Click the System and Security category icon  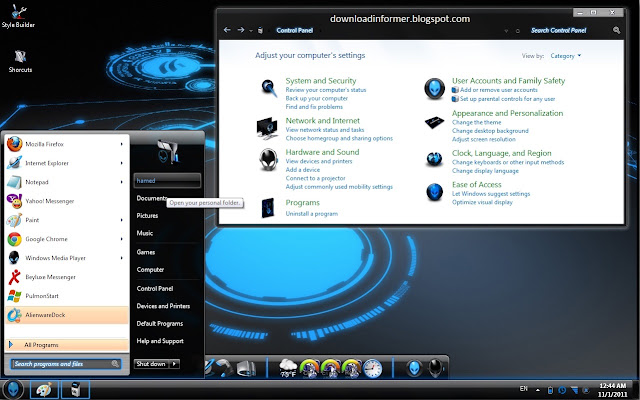coord(269,87)
